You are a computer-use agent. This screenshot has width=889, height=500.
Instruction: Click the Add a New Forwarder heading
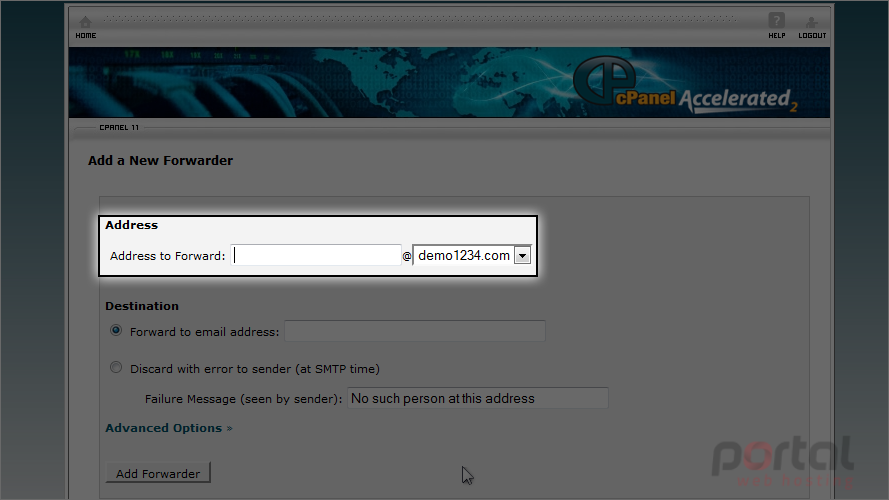(160, 160)
